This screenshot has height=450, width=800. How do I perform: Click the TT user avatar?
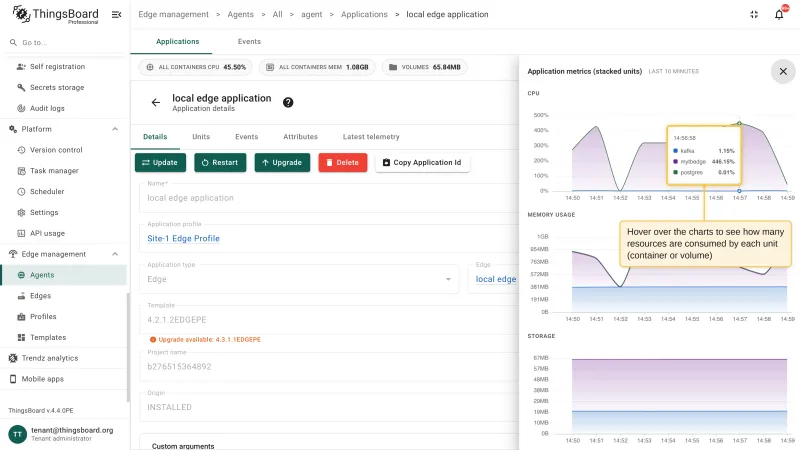(x=17, y=434)
